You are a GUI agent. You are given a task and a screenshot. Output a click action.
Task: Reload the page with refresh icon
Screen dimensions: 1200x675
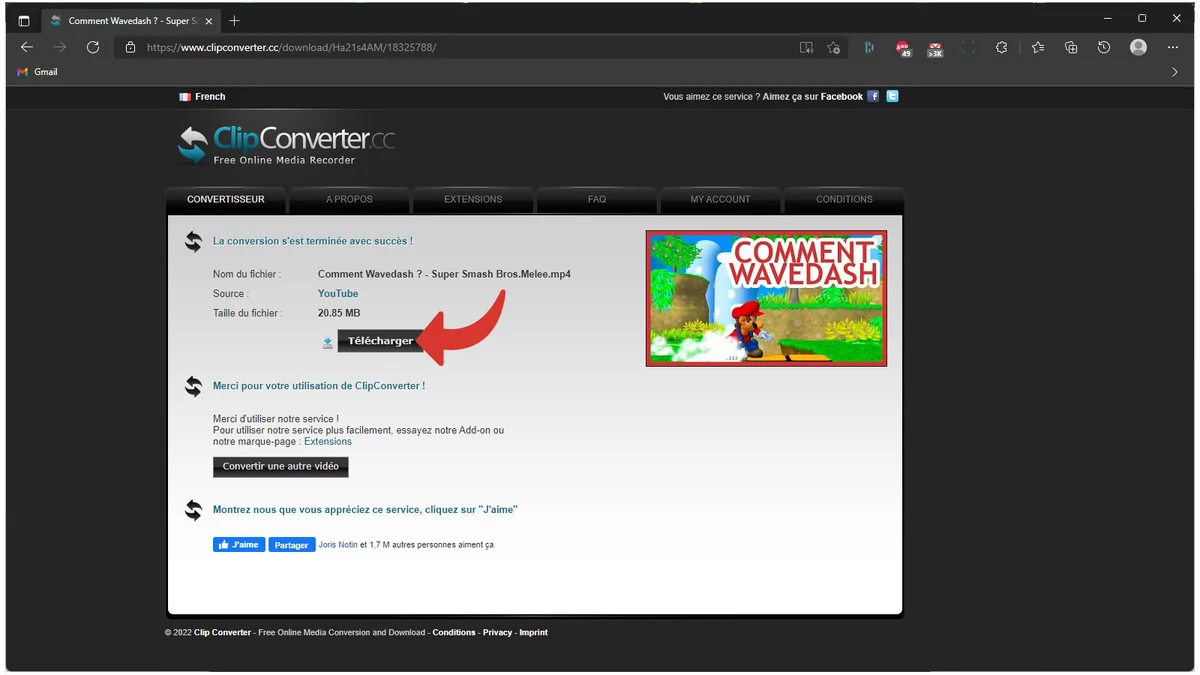pos(93,47)
